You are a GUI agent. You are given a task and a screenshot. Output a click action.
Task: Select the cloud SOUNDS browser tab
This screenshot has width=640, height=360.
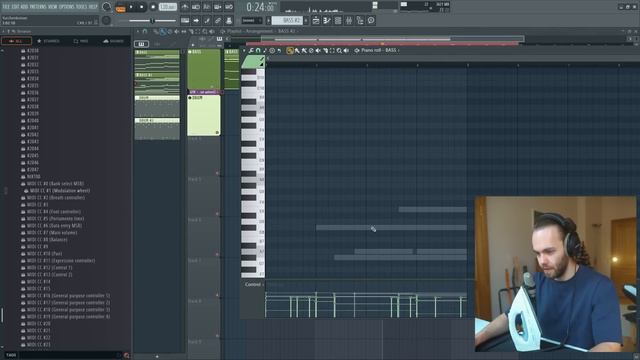114,41
